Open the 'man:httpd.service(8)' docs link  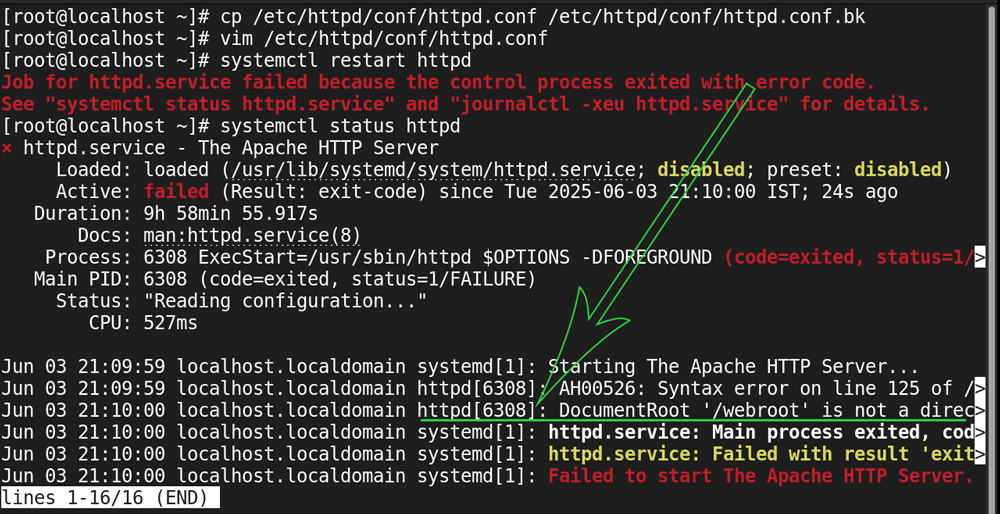click(253, 236)
